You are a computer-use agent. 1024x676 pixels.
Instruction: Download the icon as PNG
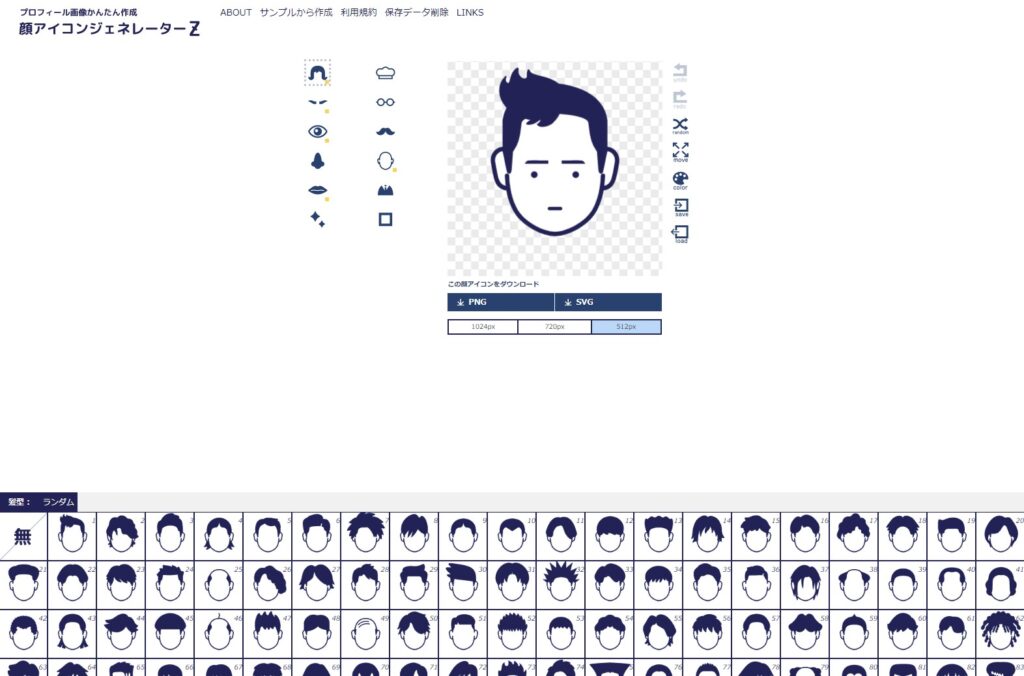coord(500,302)
